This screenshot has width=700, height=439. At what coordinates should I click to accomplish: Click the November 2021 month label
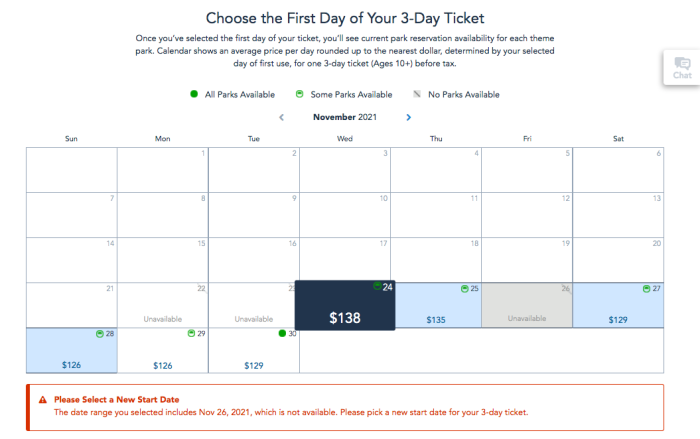[x=343, y=117]
